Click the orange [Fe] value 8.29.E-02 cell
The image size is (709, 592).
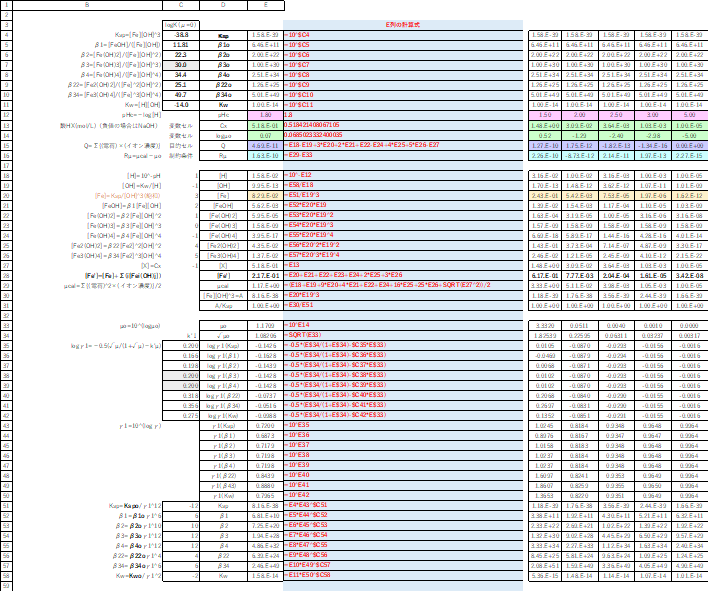coord(266,195)
